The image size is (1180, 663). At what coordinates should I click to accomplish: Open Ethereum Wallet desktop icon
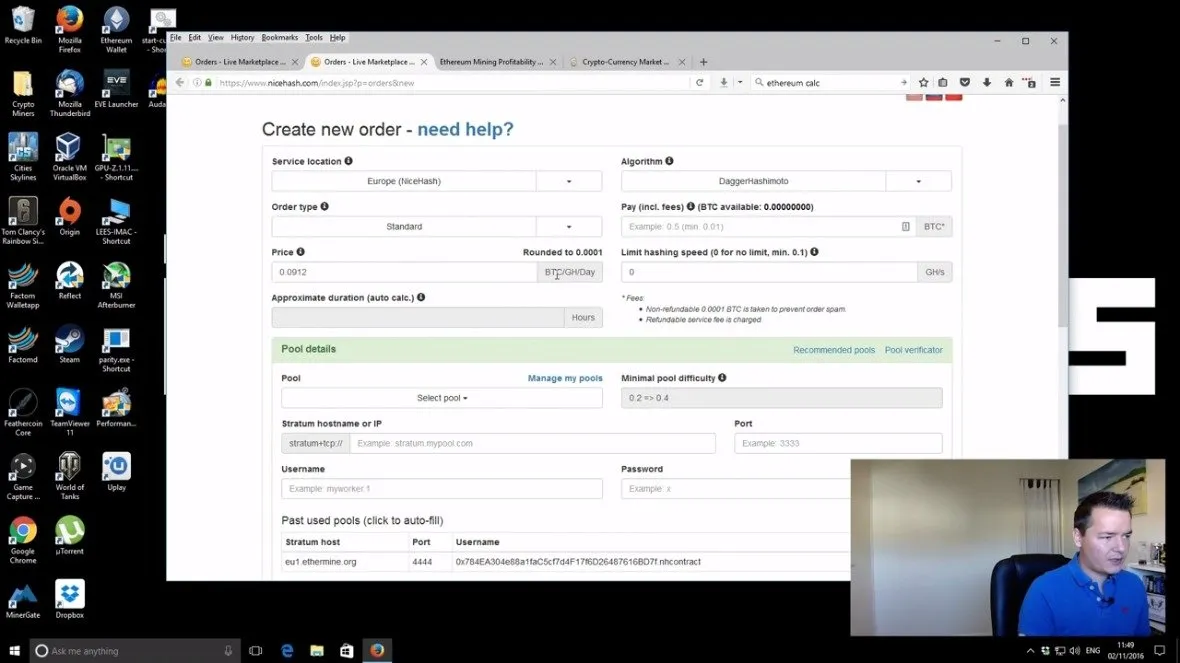(116, 29)
